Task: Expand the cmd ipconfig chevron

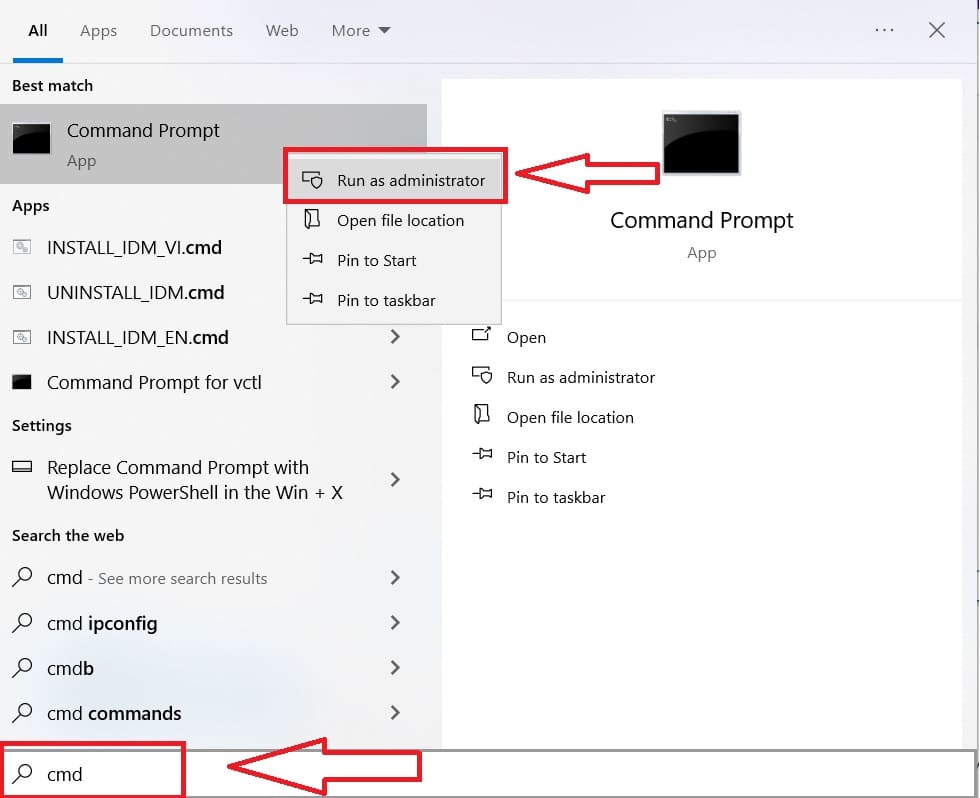Action: pyautogui.click(x=395, y=622)
